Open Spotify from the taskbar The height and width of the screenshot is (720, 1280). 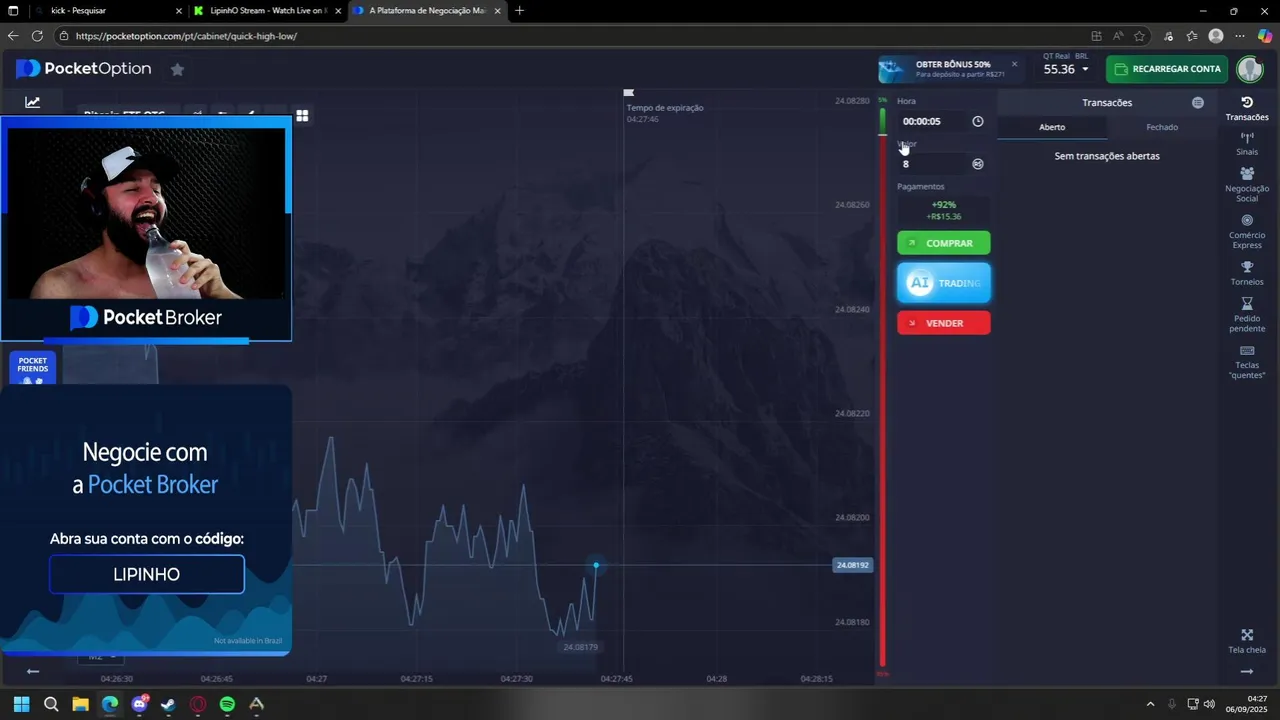coord(227,705)
